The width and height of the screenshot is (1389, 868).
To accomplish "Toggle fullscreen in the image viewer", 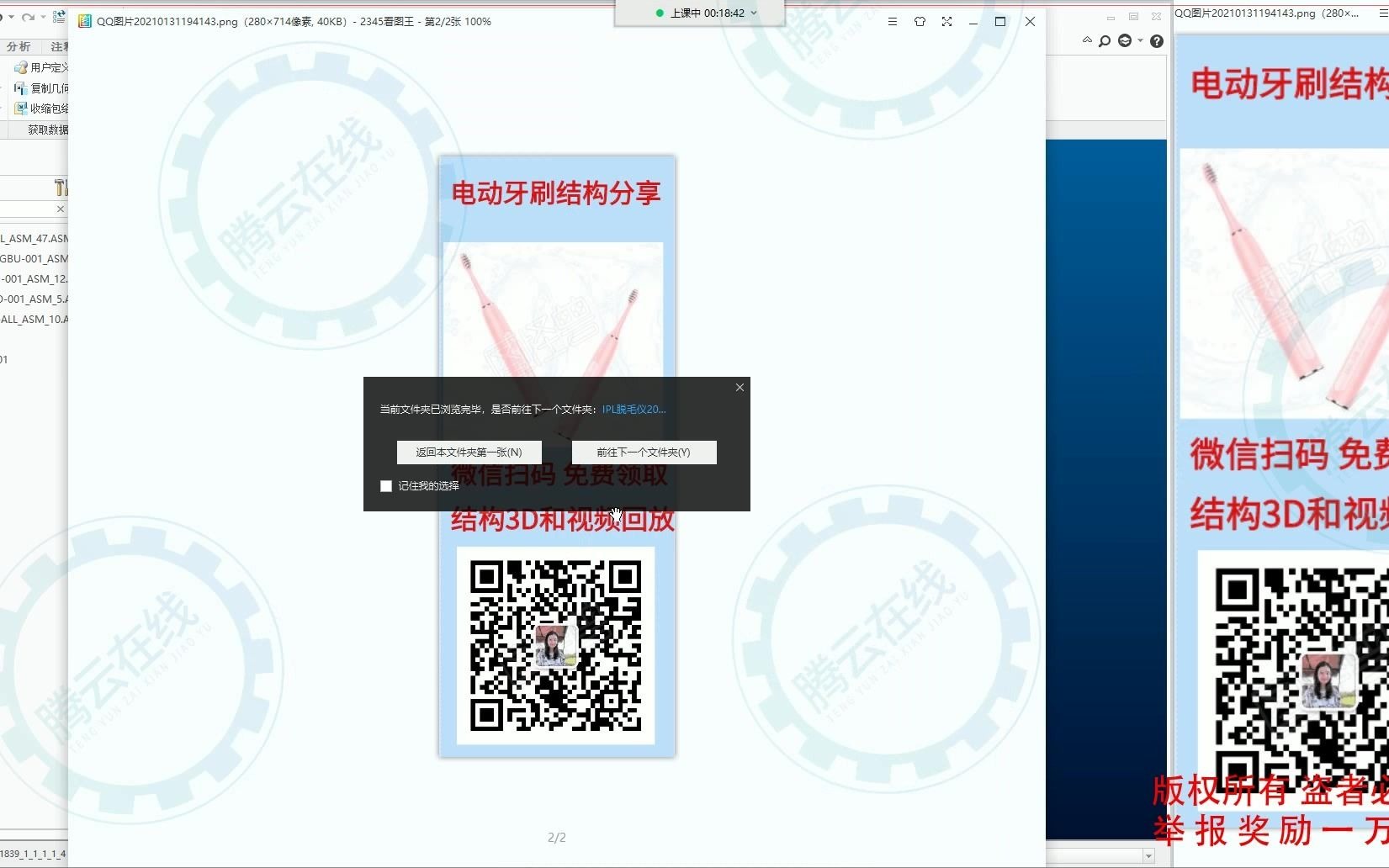I will click(x=946, y=22).
